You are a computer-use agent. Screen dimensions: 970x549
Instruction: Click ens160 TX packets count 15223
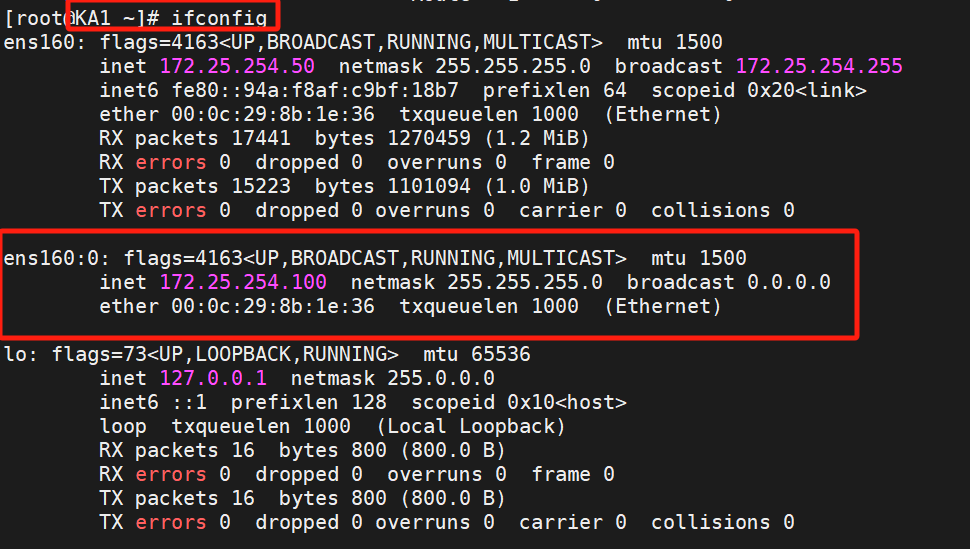(x=261, y=186)
